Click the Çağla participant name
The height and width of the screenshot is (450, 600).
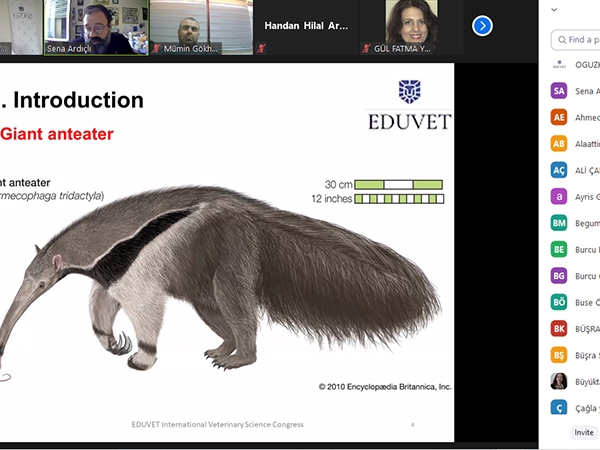(587, 408)
